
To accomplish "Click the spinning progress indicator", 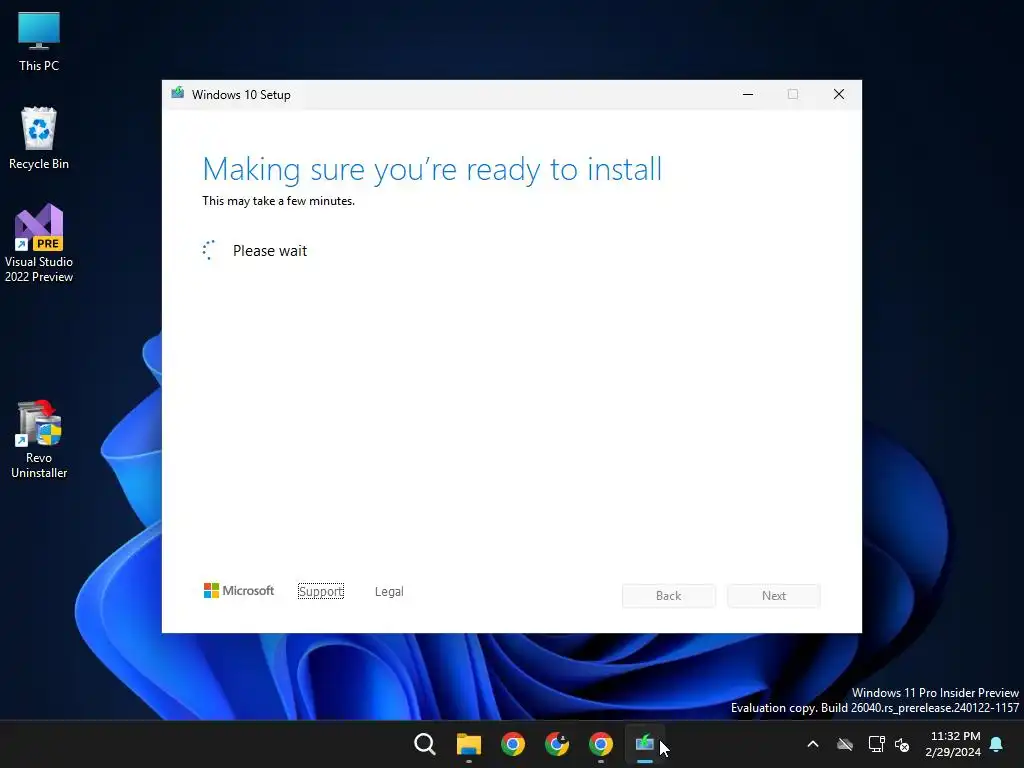I will tap(209, 250).
